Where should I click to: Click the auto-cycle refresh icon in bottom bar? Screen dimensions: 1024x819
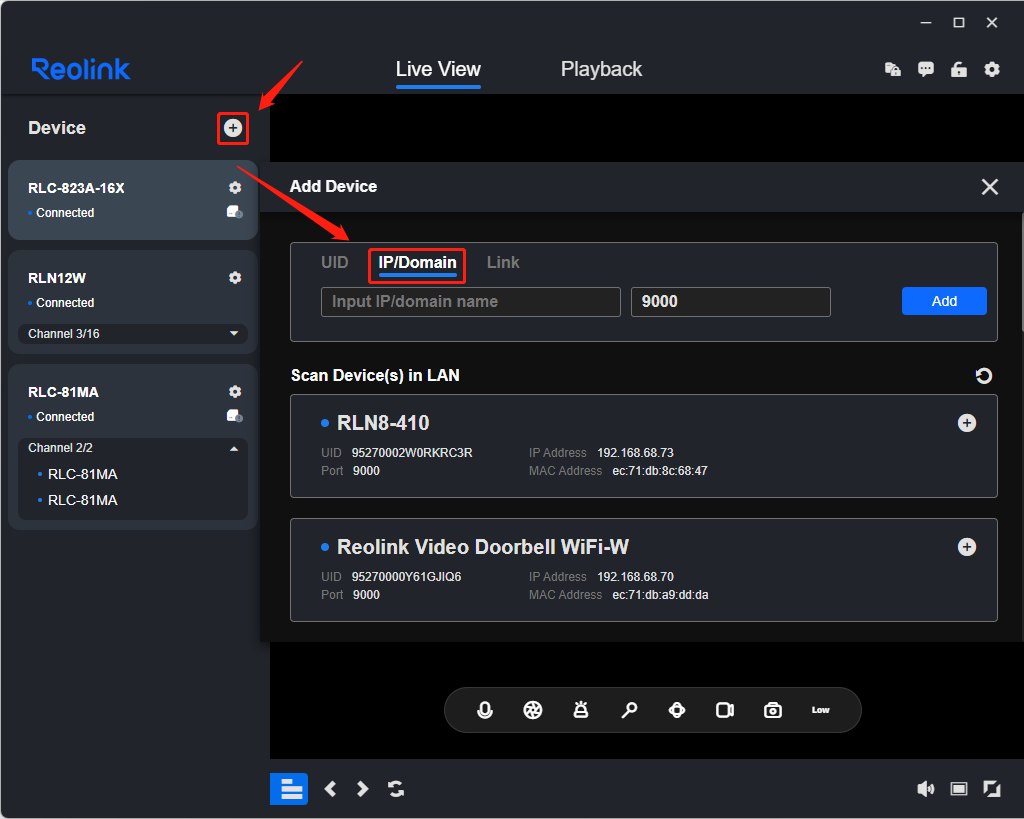coord(396,789)
